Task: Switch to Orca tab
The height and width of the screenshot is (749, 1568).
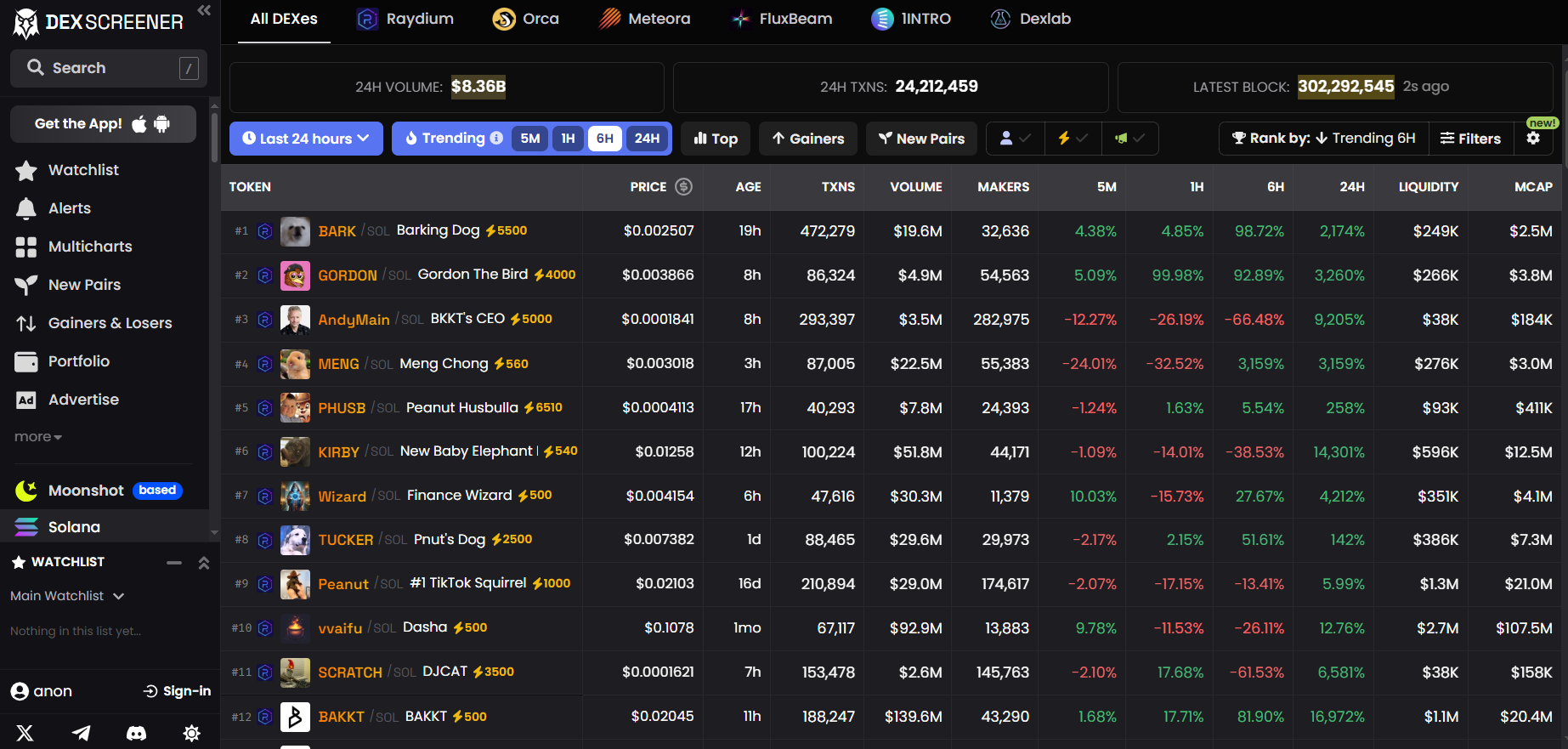Action: click(x=526, y=19)
